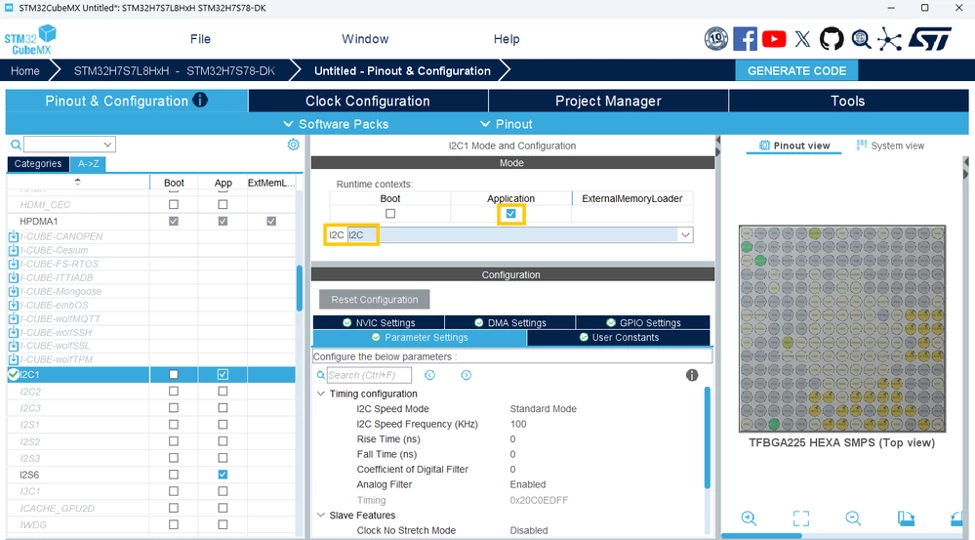Image resolution: width=975 pixels, height=540 pixels.
Task: Click the 10-year anniversary badge icon
Action: (x=716, y=39)
